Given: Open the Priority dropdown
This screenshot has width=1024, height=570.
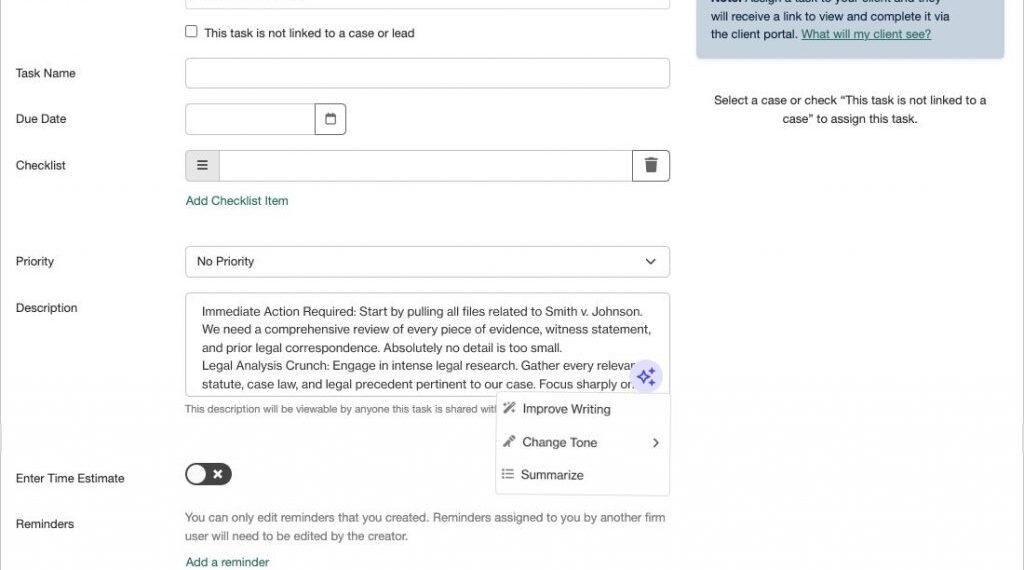Looking at the screenshot, I should (427, 261).
